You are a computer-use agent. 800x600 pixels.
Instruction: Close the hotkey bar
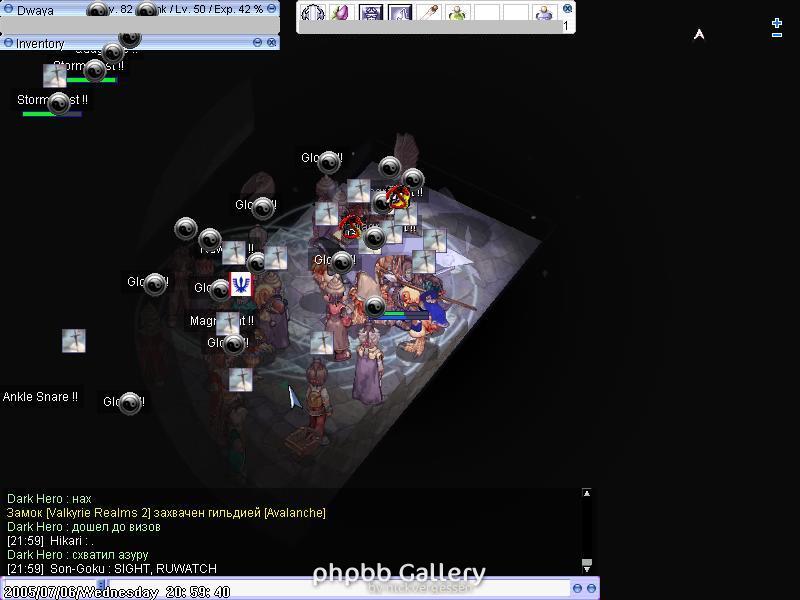(x=568, y=8)
